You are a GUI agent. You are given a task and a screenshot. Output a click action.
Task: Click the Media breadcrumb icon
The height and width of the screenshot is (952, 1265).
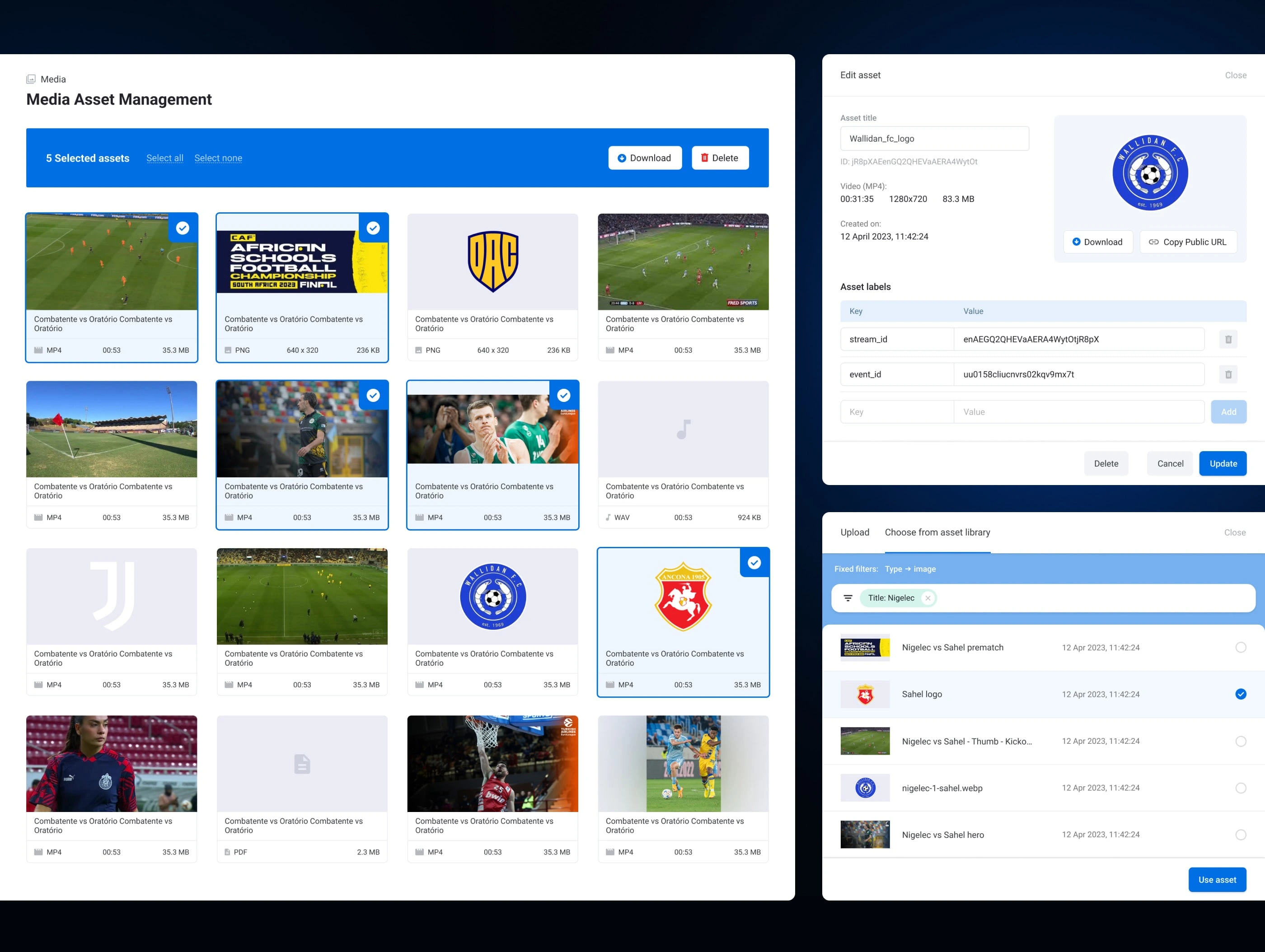pyautogui.click(x=31, y=79)
